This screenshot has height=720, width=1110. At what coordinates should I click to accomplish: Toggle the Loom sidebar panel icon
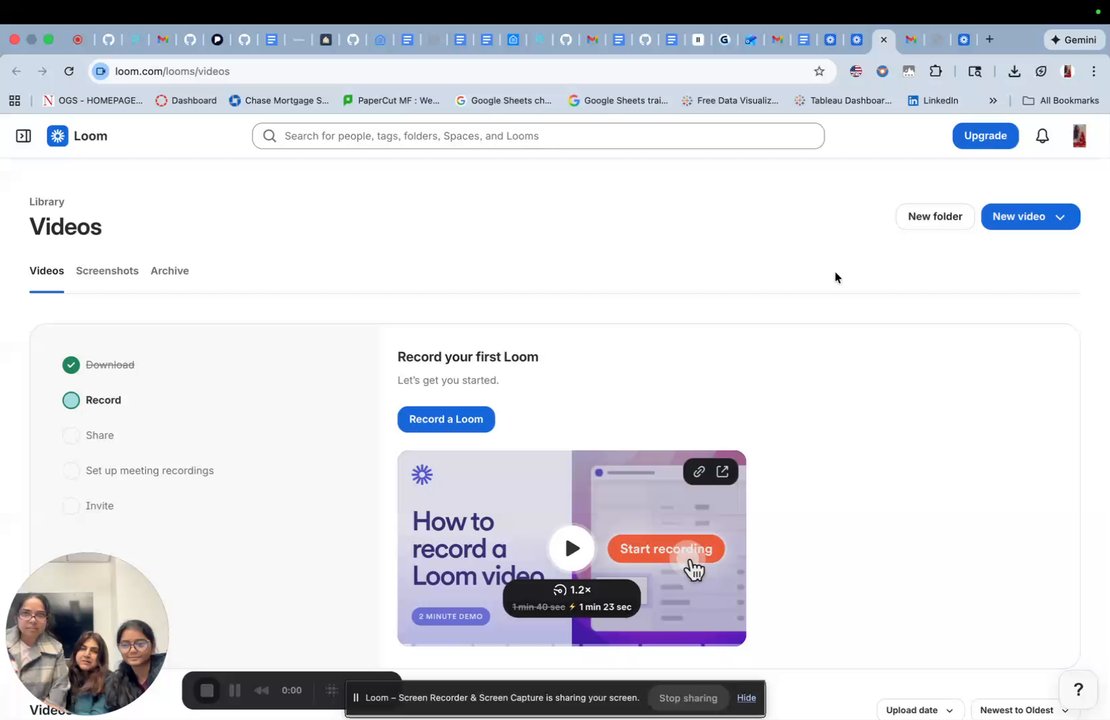23,136
